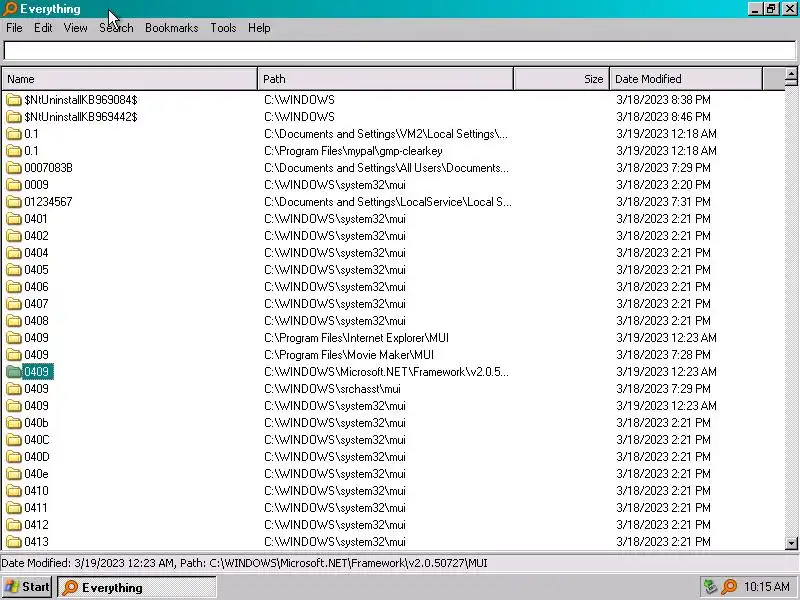Select the 0007083B folder icon
This screenshot has height=600, width=800.
click(x=14, y=168)
